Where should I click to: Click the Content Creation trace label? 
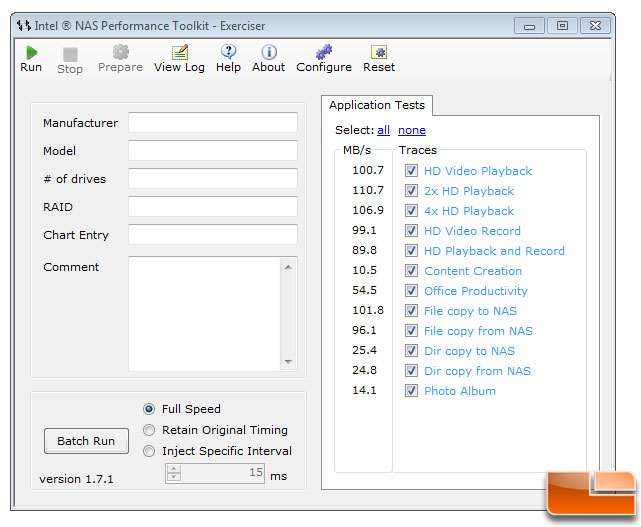[x=473, y=271]
